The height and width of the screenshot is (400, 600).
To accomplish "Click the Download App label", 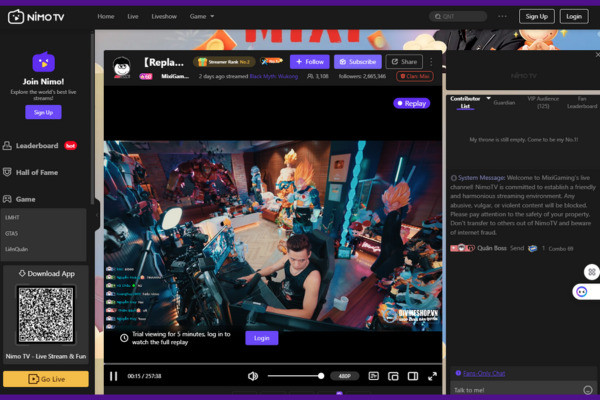I will (47, 273).
